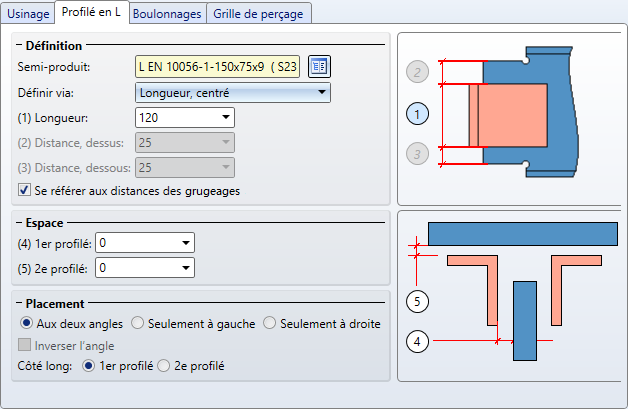Select 'Seulement à gauche' placement option
This screenshot has width=628, height=409.
coord(138,323)
